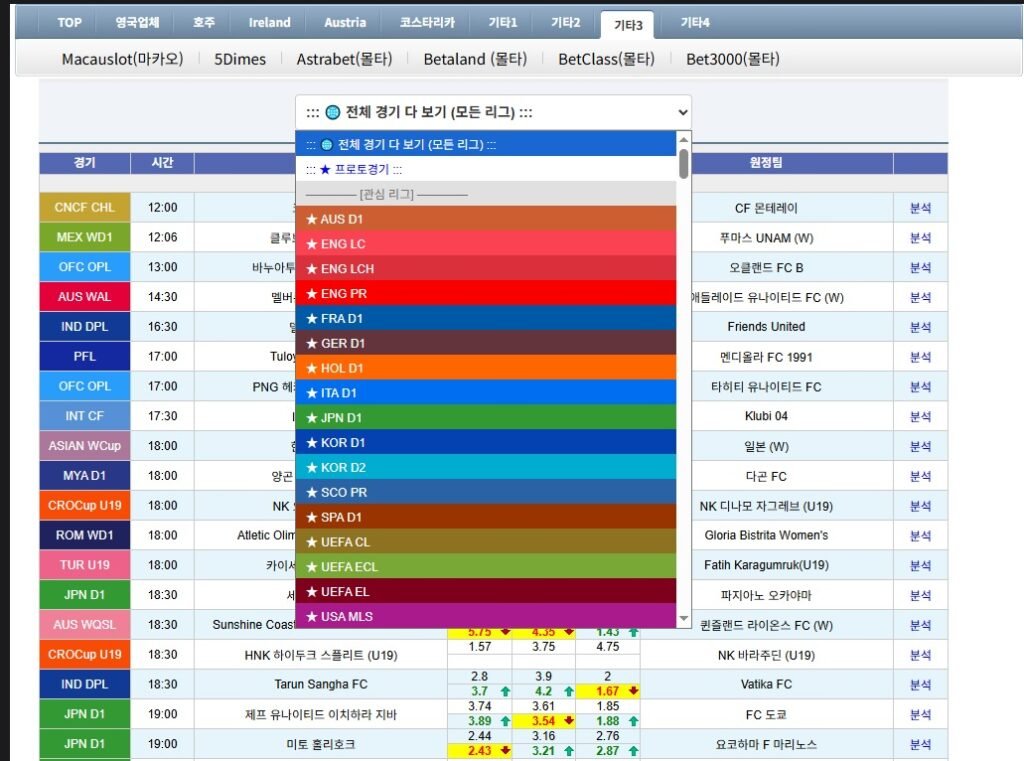Select the 미토 홀리호크 home team name
Screen dimensions: 1024x761
point(320,744)
